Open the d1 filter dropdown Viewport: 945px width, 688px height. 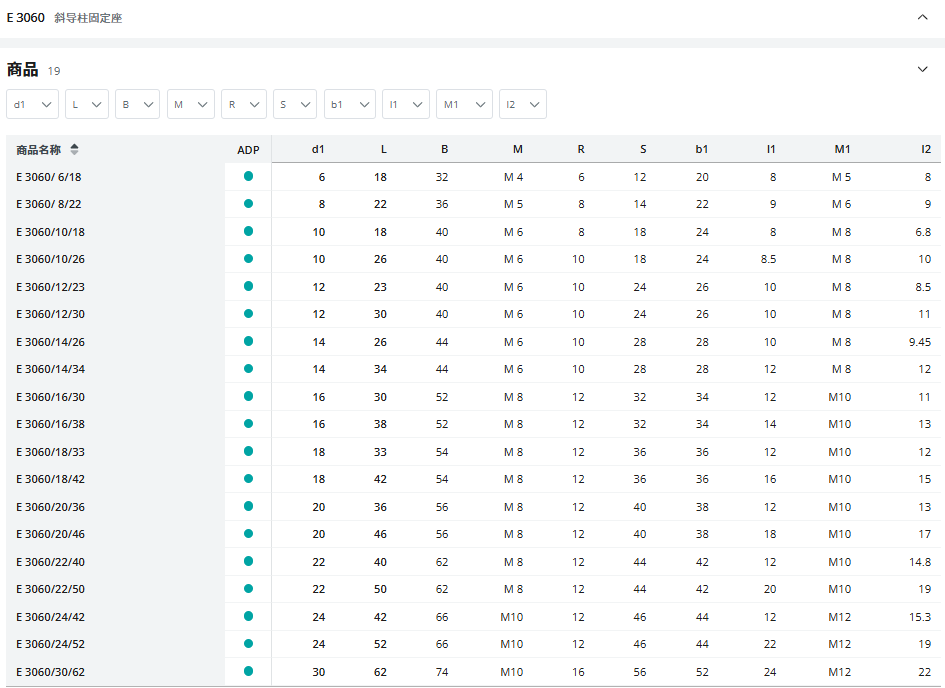tap(33, 104)
